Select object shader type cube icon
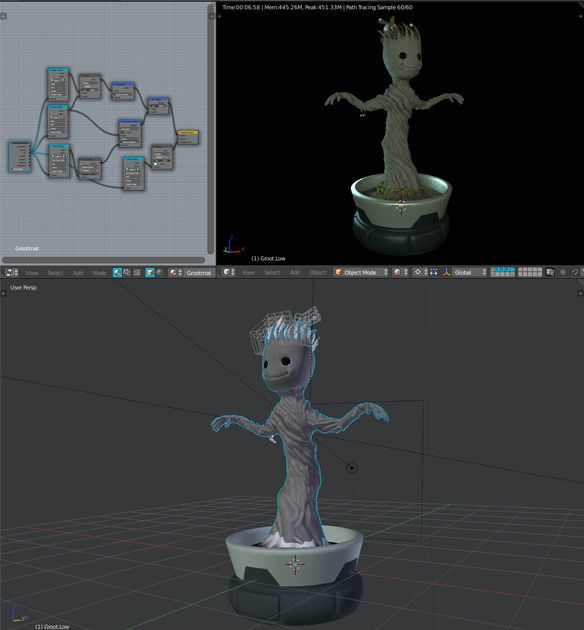 point(150,272)
